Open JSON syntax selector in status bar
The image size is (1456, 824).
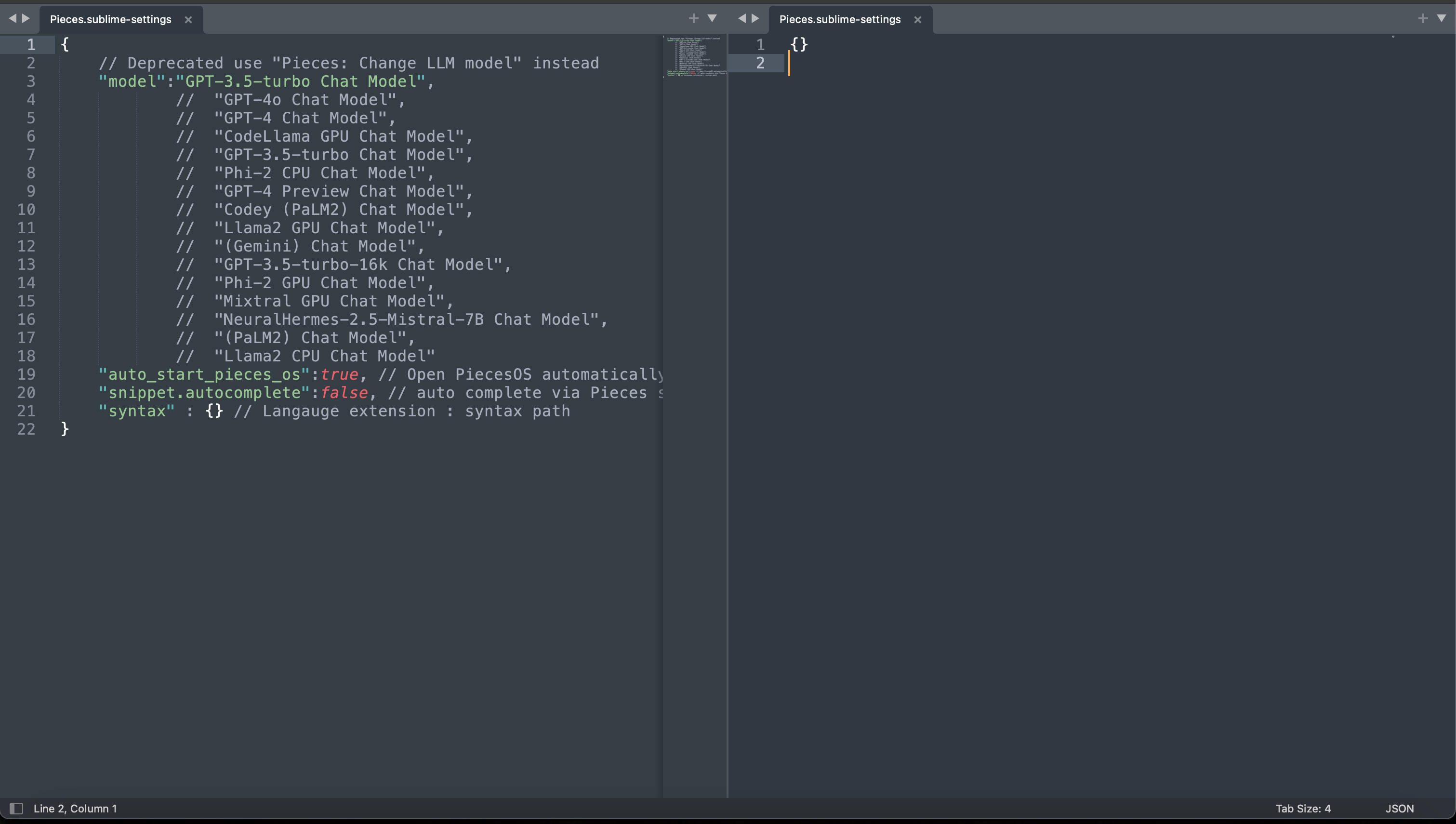pos(1400,808)
